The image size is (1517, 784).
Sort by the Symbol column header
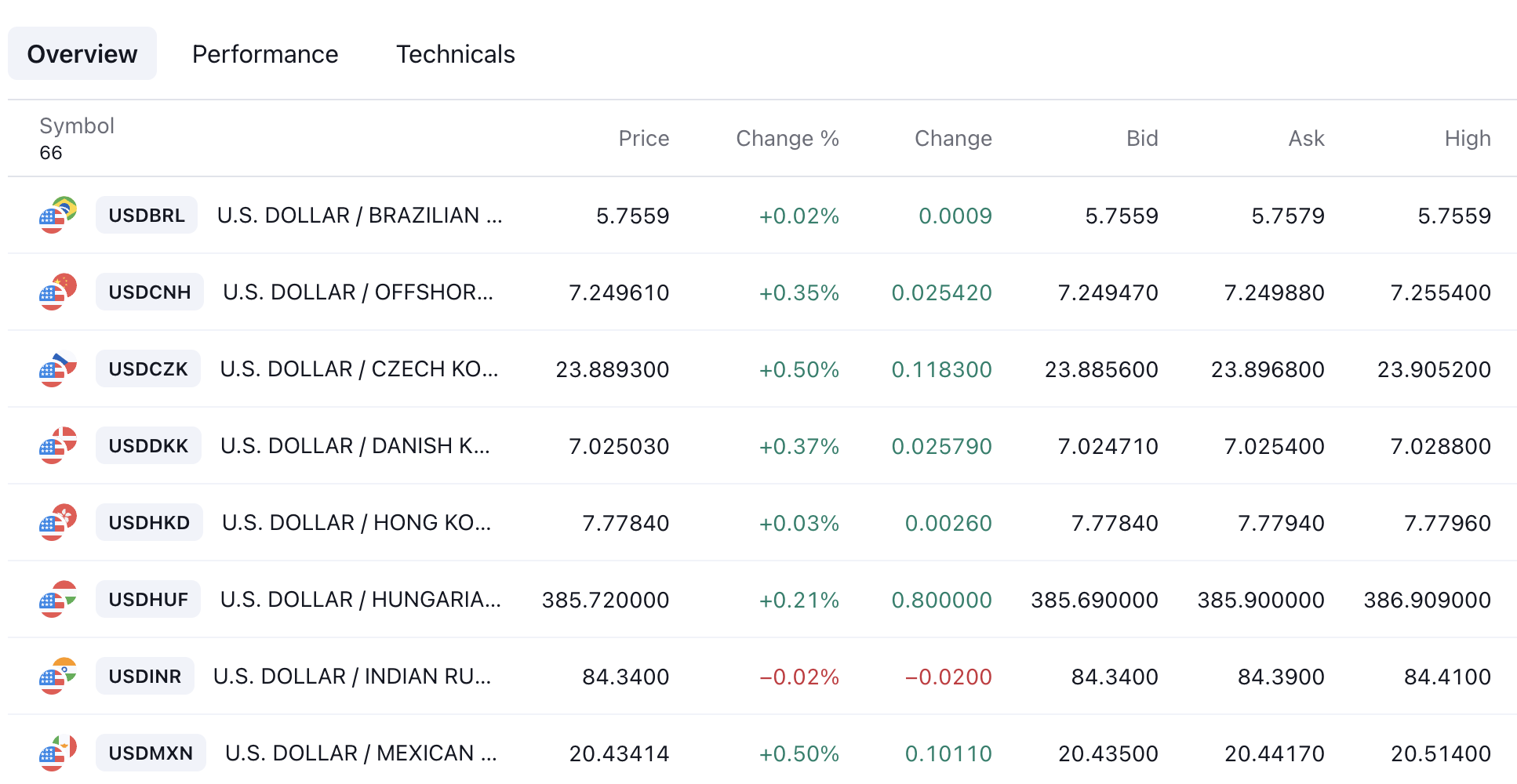pos(77,125)
